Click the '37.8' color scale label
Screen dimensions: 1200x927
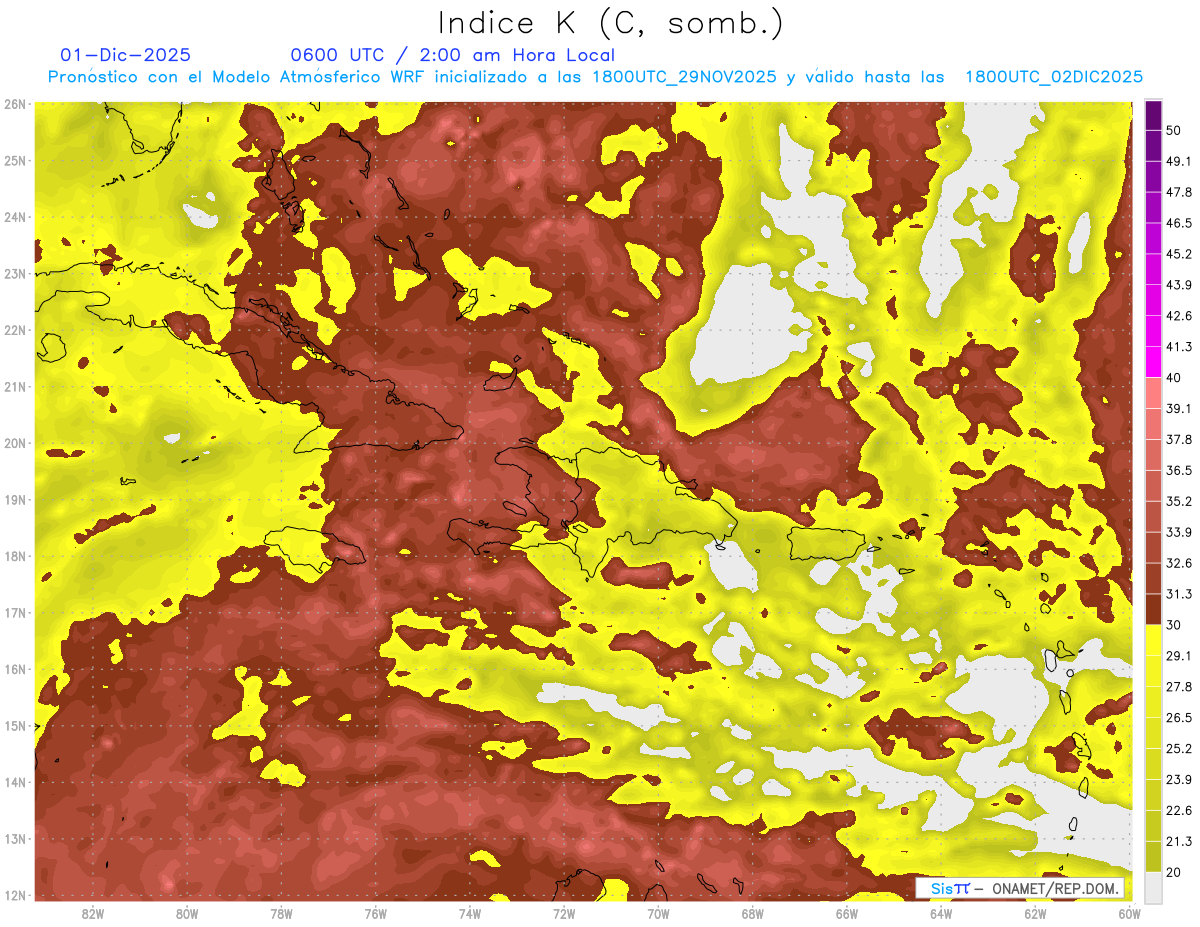pos(1178,439)
